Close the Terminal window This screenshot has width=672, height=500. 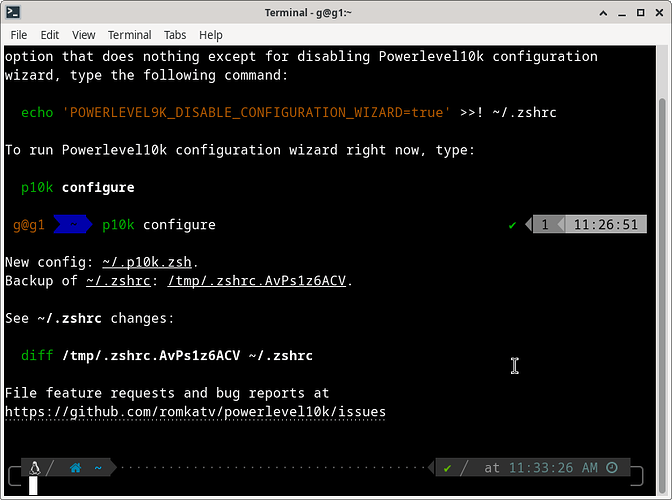point(659,13)
